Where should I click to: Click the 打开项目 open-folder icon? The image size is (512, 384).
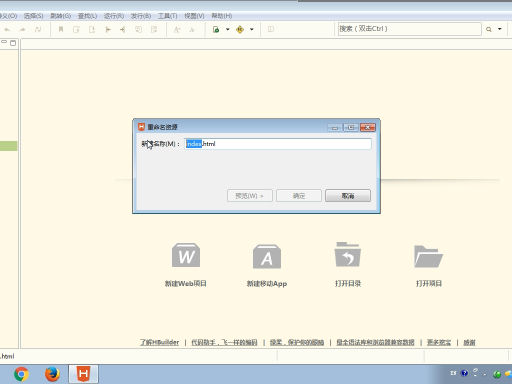pos(428,256)
